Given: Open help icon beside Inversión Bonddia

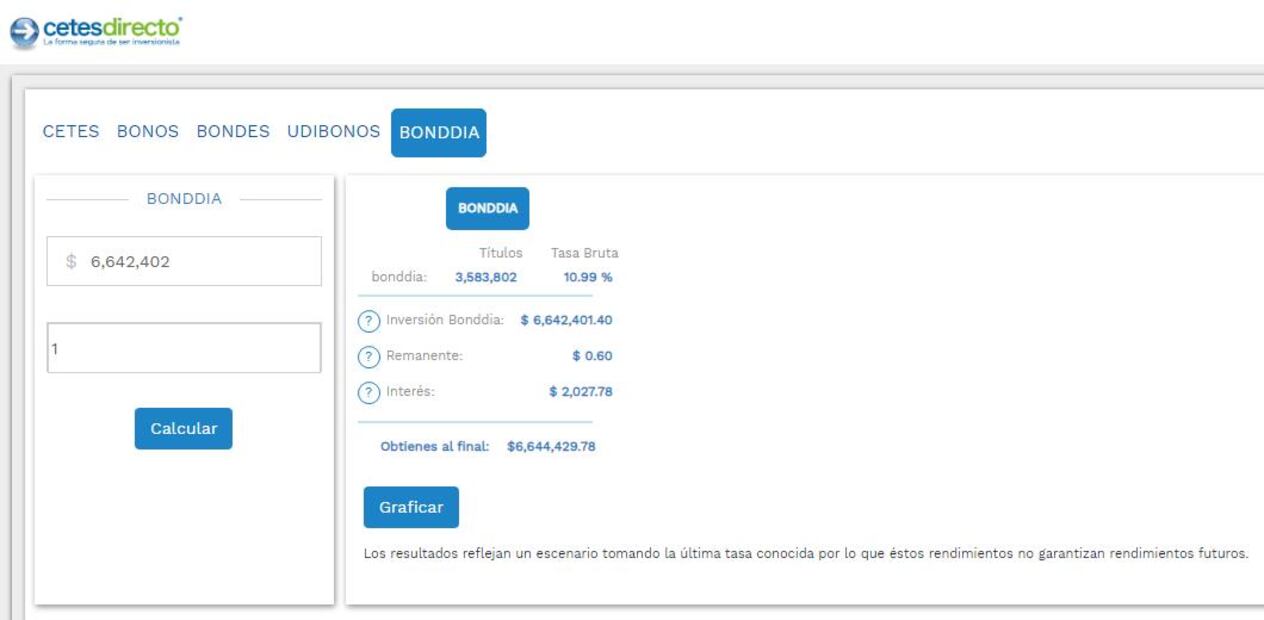Looking at the screenshot, I should (x=369, y=321).
